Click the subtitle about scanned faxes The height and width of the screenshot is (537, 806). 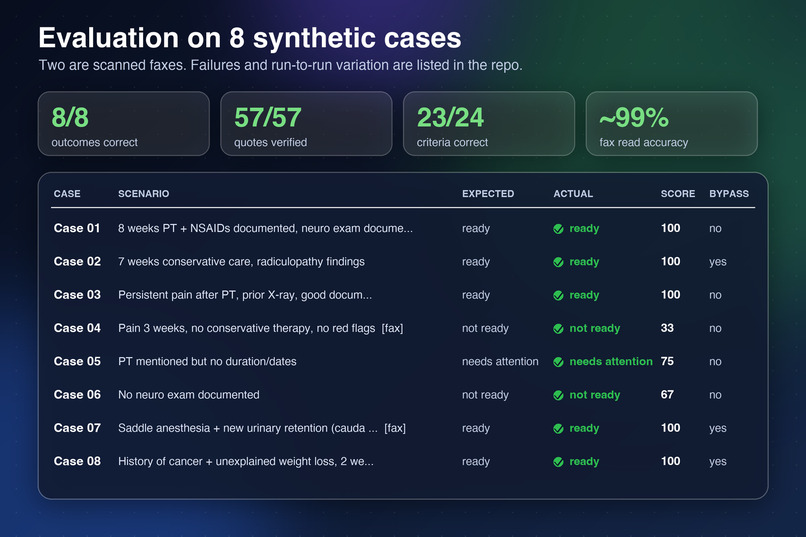point(280,66)
